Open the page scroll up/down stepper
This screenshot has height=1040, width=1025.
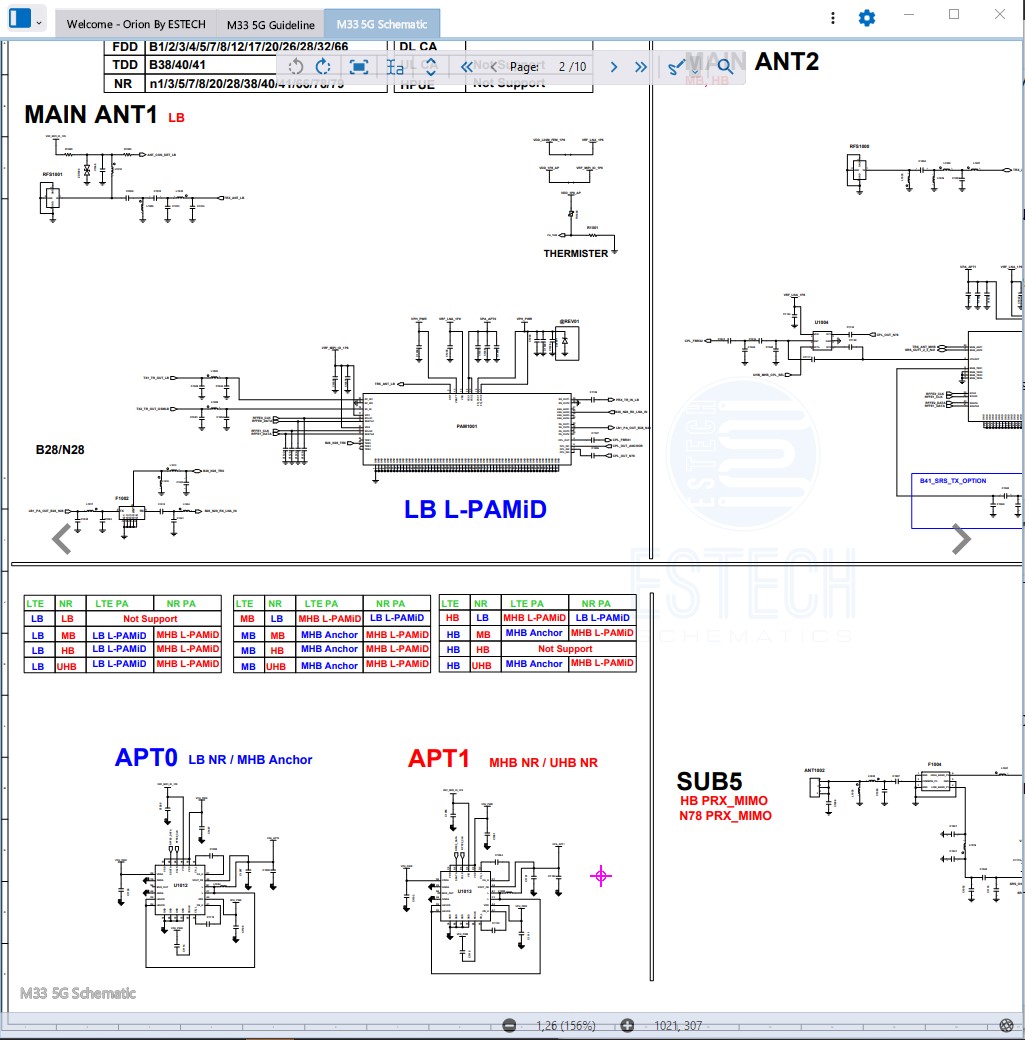click(430, 67)
